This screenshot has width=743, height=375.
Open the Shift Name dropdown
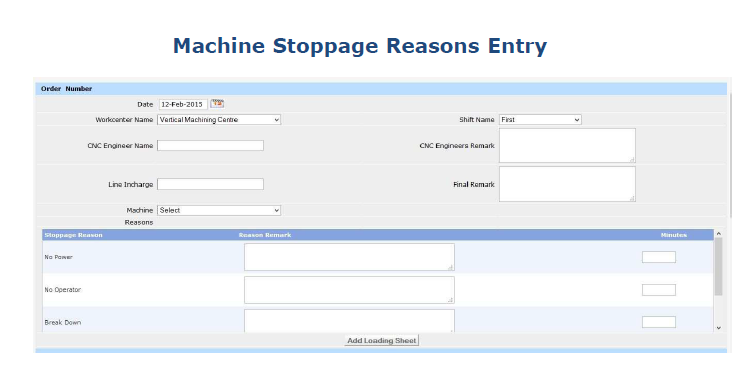540,120
